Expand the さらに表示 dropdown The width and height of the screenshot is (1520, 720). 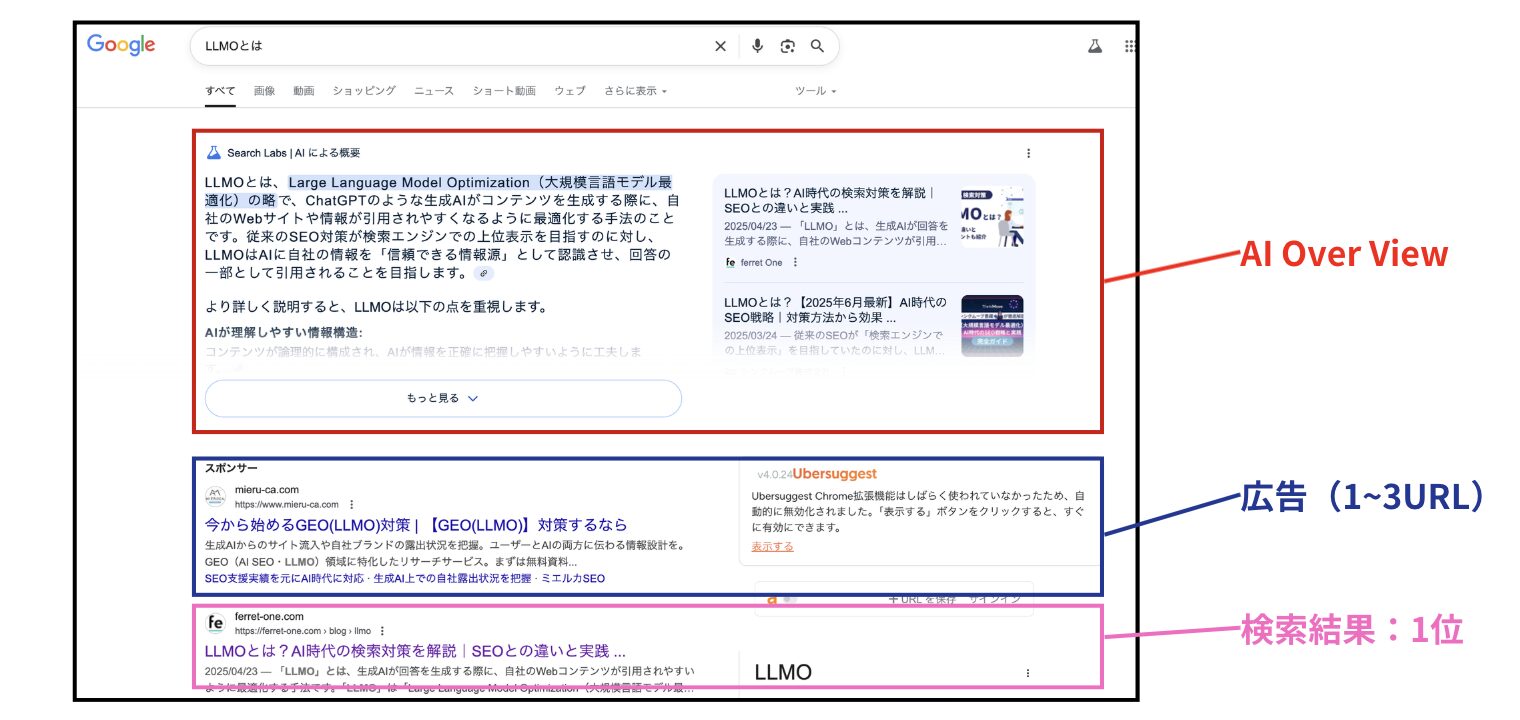635,91
